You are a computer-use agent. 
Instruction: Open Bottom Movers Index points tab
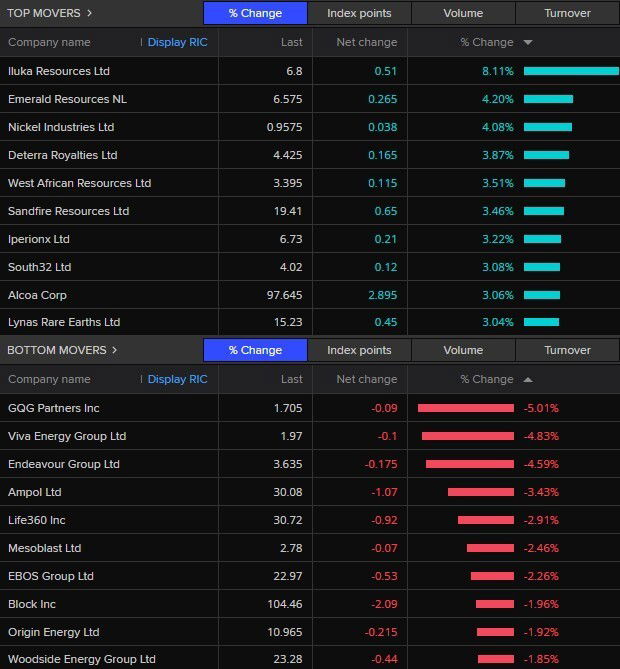coord(359,350)
